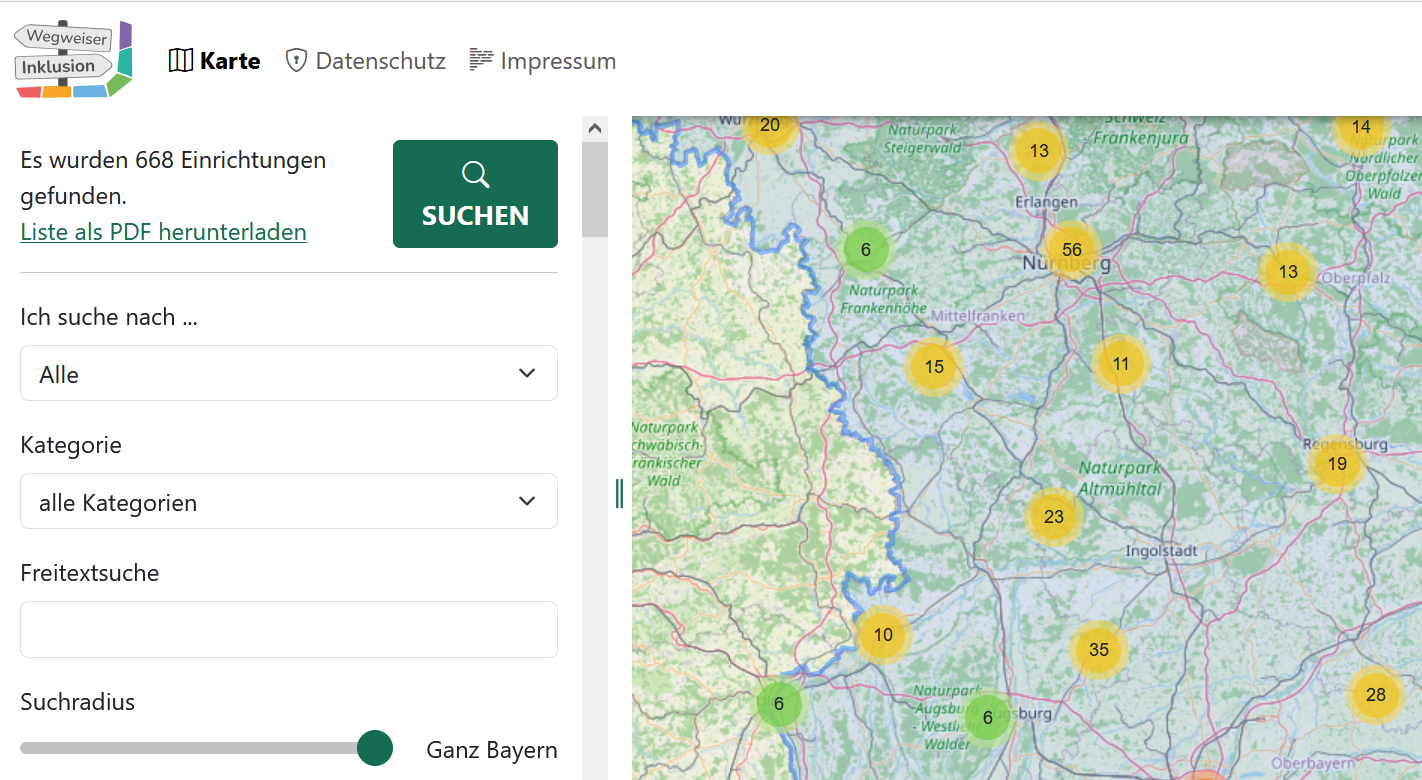Open map cluster 10

[x=883, y=635]
